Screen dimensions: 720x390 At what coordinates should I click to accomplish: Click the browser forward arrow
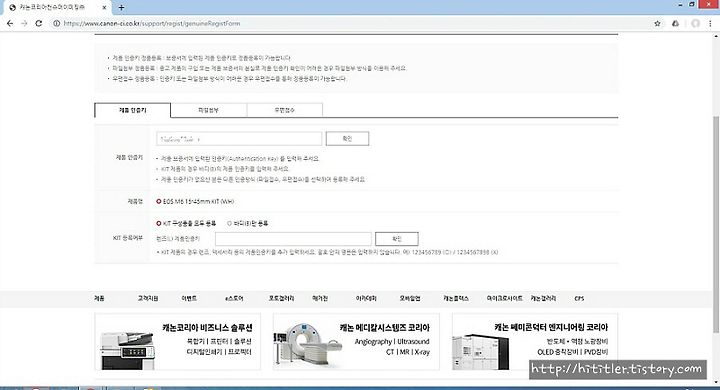click(x=24, y=23)
